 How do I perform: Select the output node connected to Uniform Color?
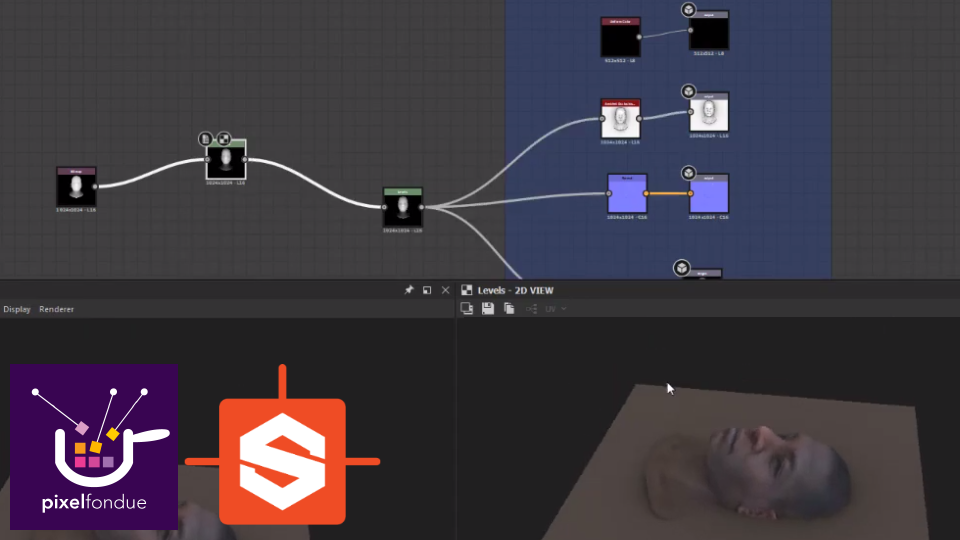pyautogui.click(x=709, y=30)
